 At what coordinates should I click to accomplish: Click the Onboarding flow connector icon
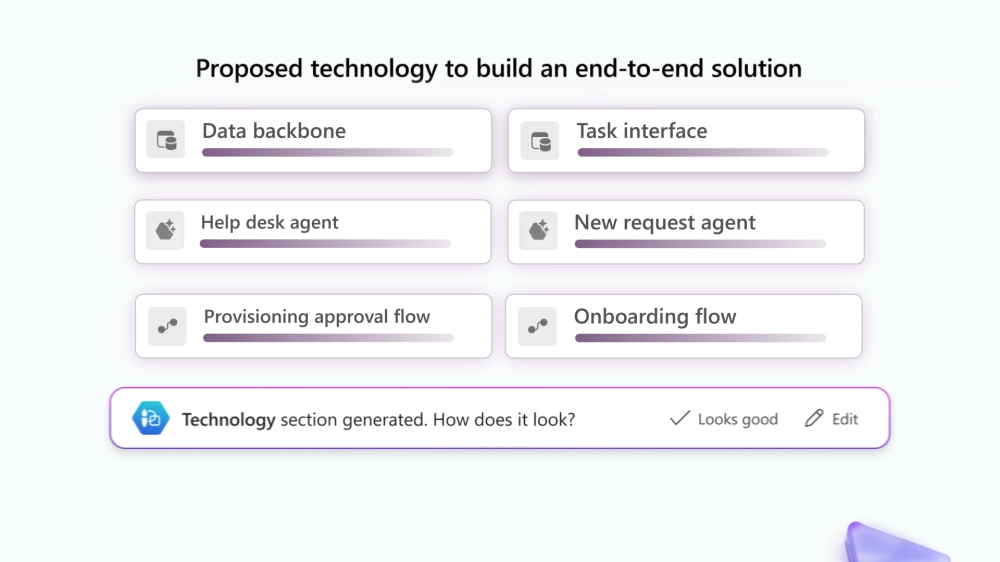tap(537, 326)
